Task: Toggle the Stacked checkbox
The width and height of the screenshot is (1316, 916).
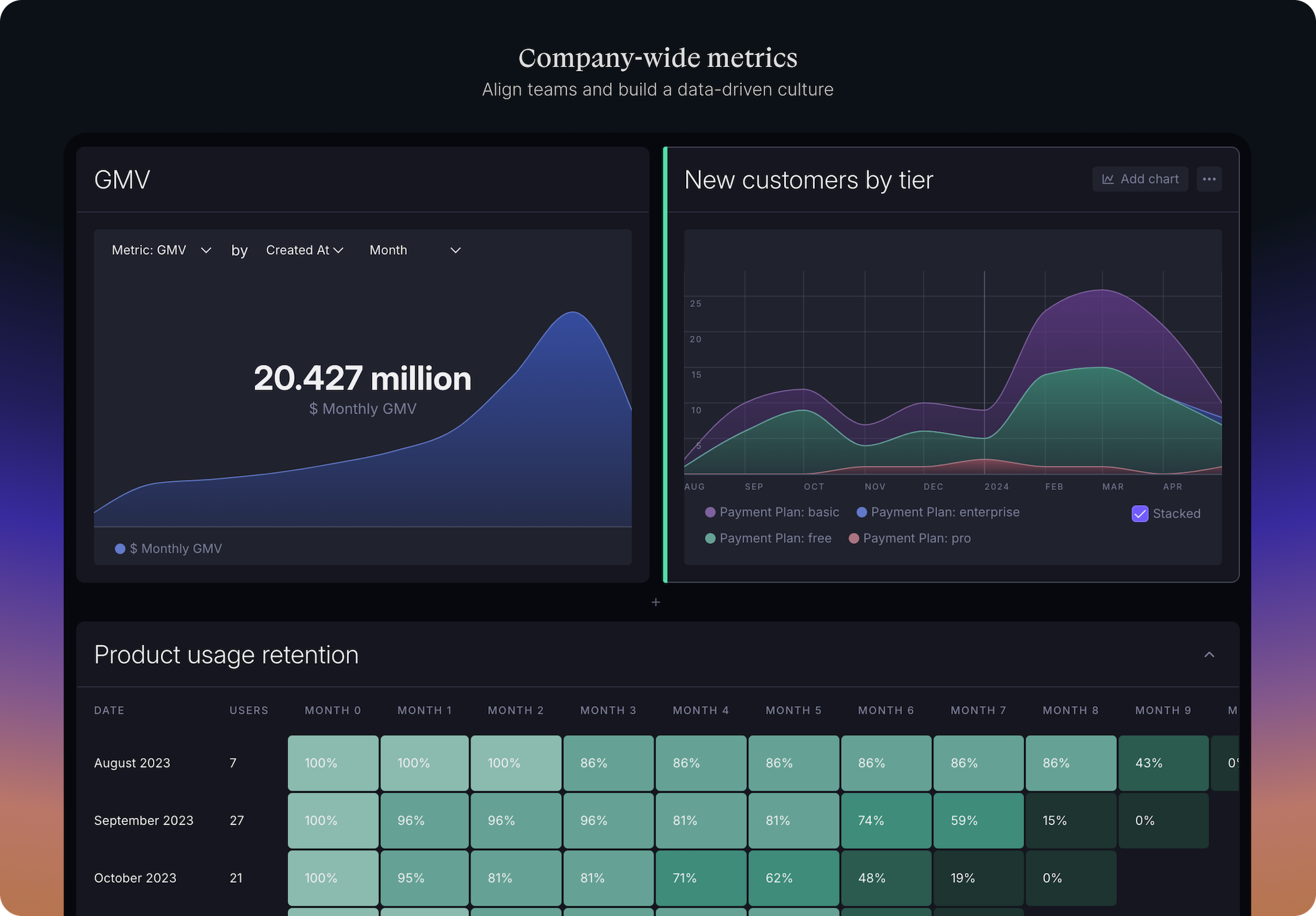Action: coord(1140,513)
